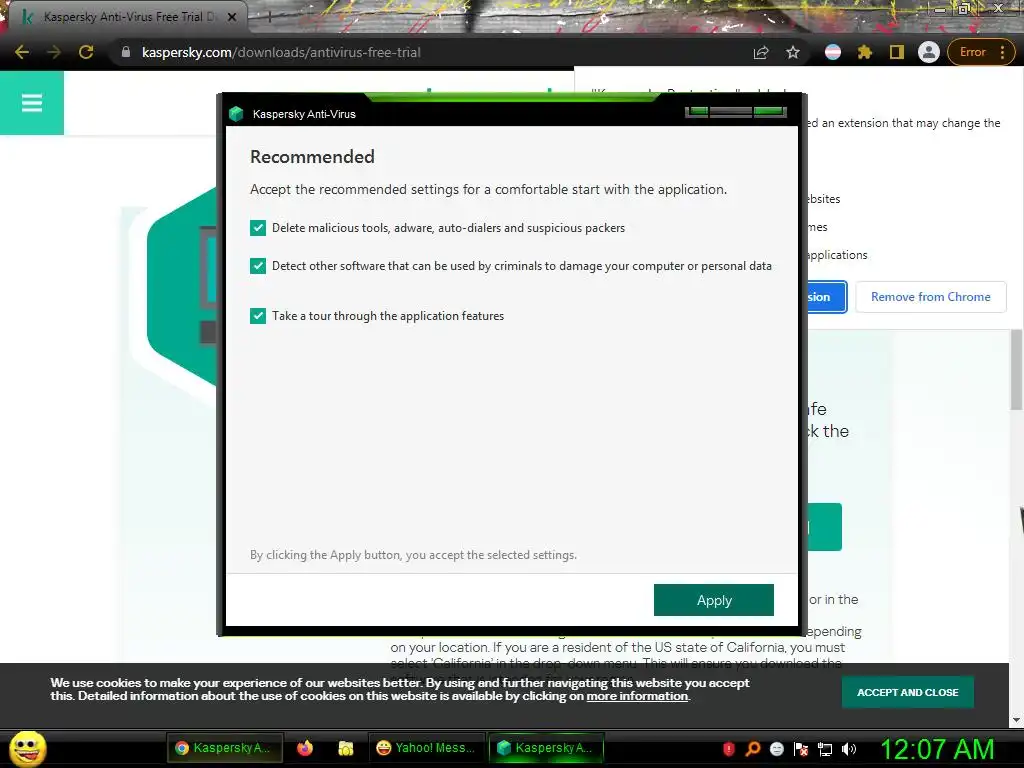Launch Firefox from the taskbar
The image size is (1024, 768).
click(305, 748)
